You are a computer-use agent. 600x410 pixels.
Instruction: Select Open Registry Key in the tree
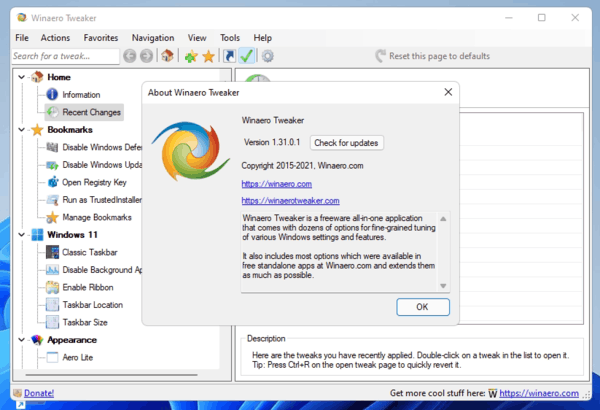coord(93,182)
